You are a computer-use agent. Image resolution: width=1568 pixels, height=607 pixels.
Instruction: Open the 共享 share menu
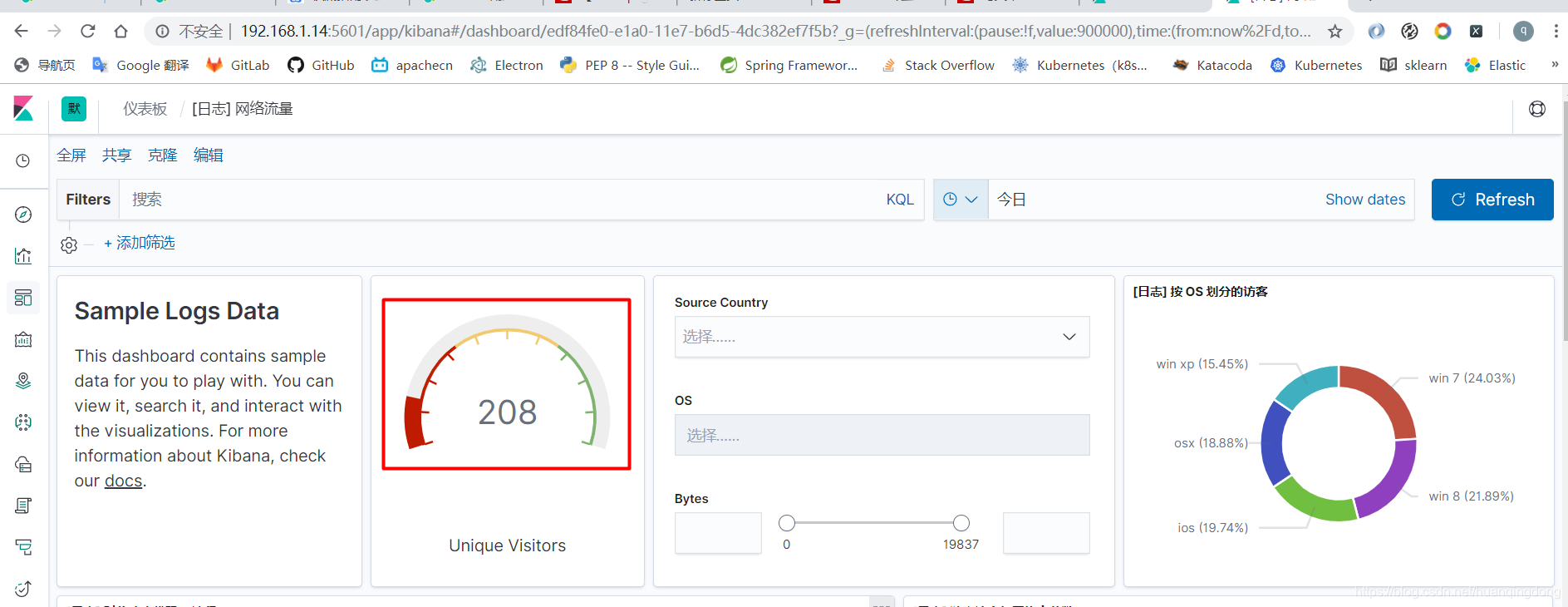117,155
